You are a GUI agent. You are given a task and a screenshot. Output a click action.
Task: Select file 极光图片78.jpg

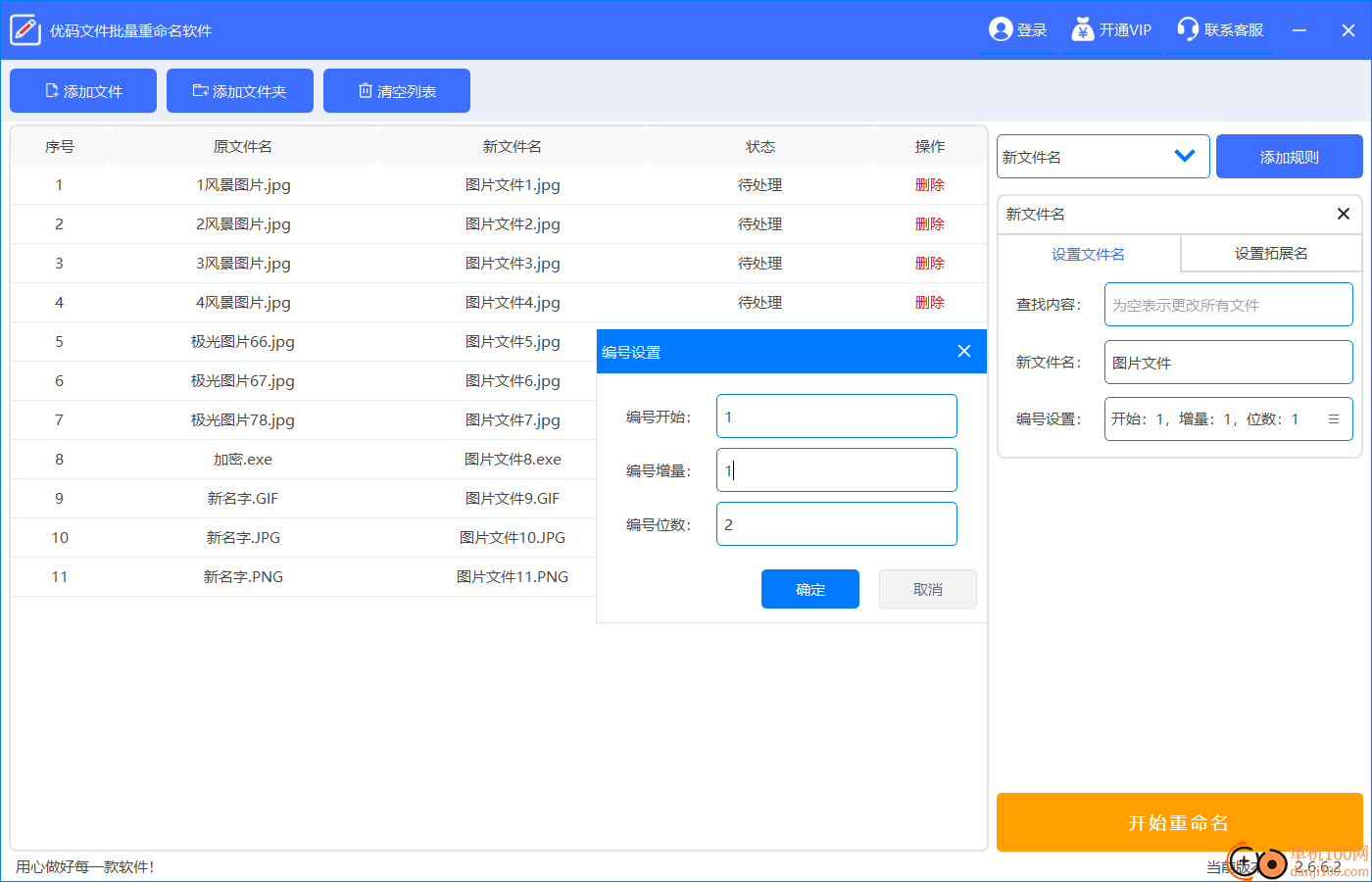243,420
